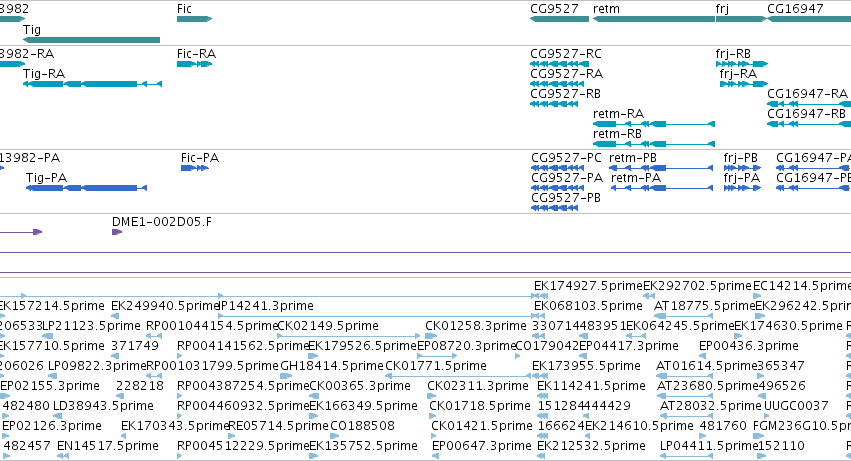This screenshot has height=461, width=851.
Task: Click EST EN14517.5prime
Action: 107,446
